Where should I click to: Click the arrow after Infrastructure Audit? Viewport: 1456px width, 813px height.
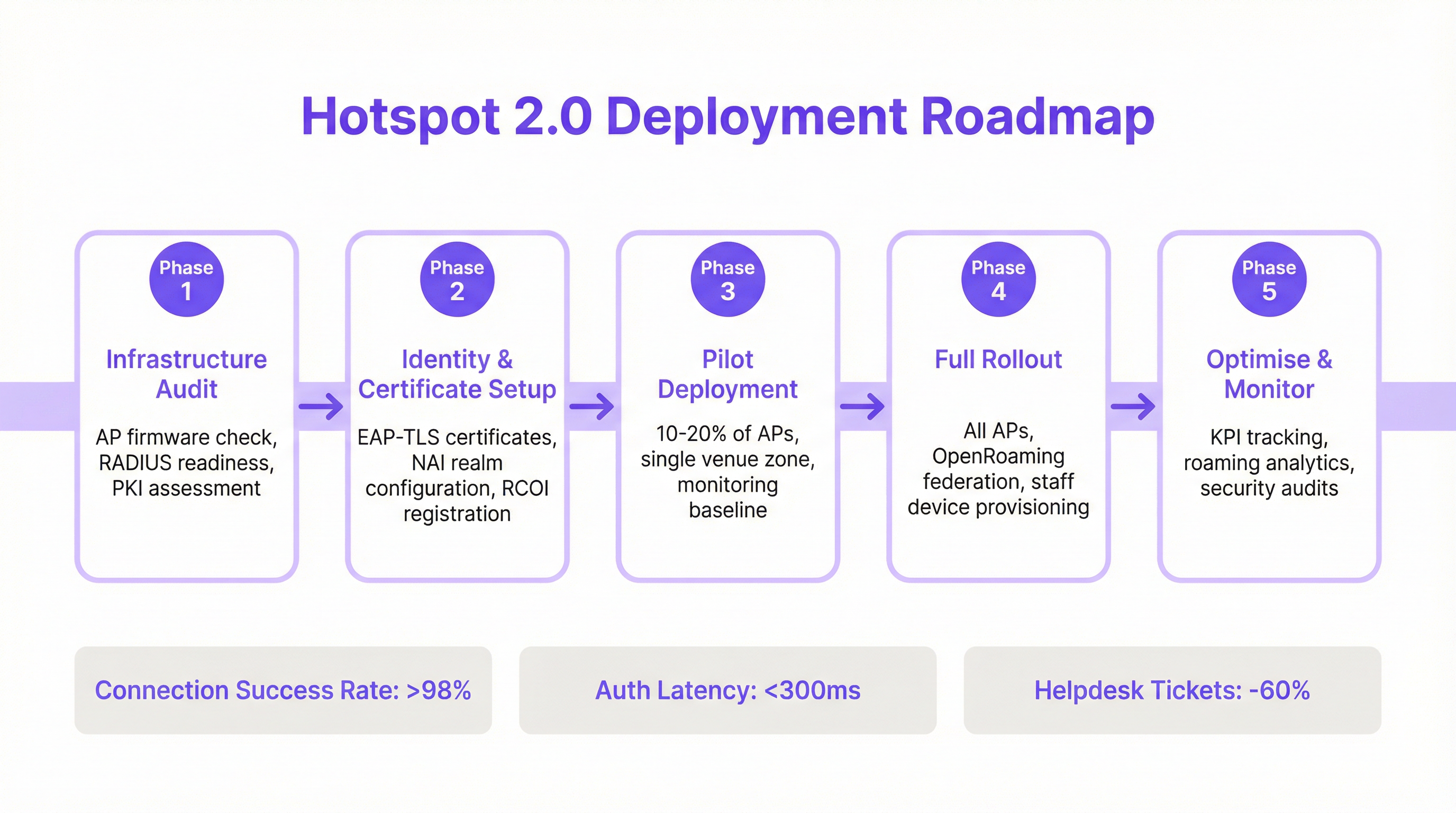320,406
